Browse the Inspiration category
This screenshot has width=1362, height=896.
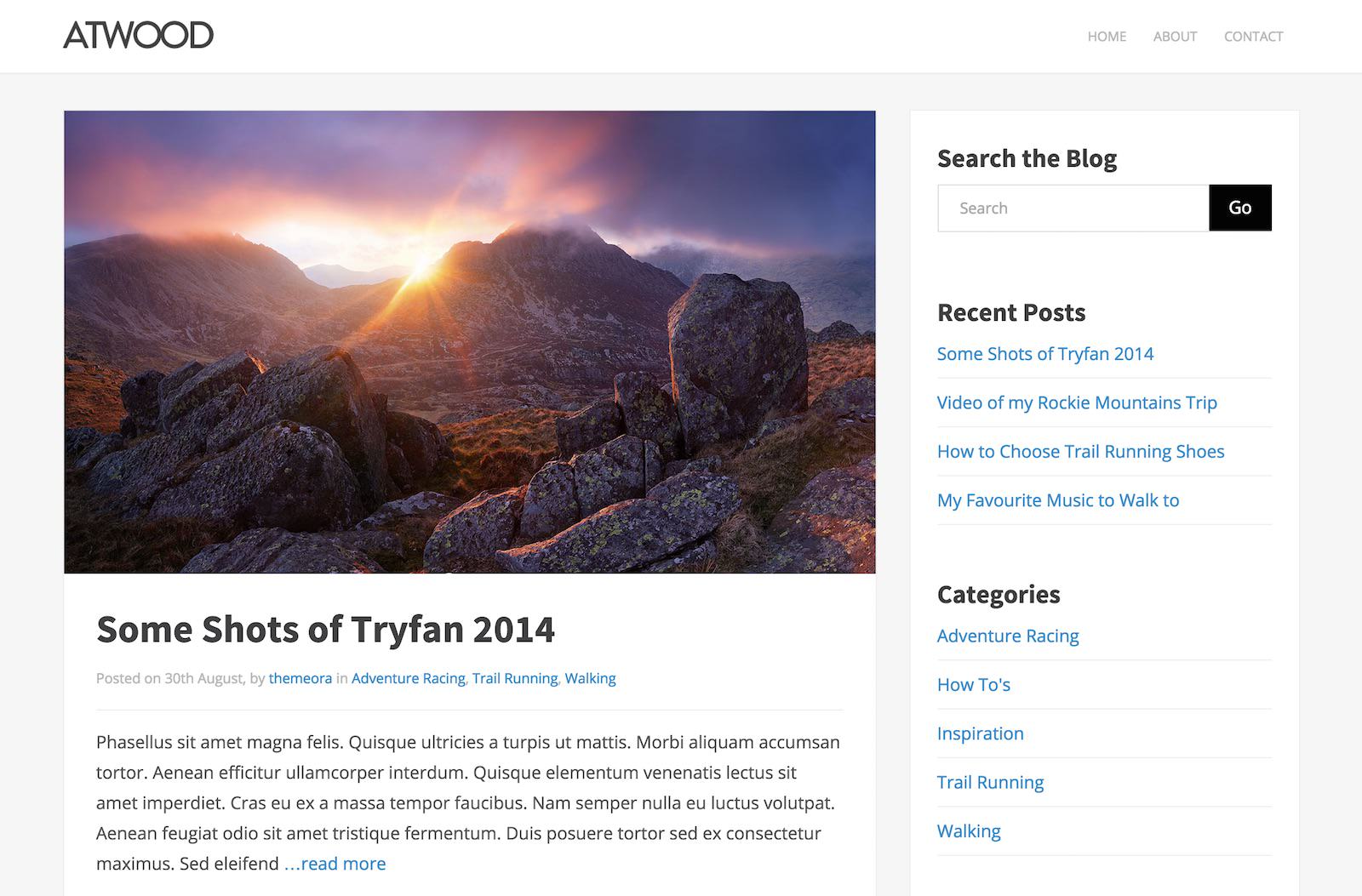[x=980, y=733]
